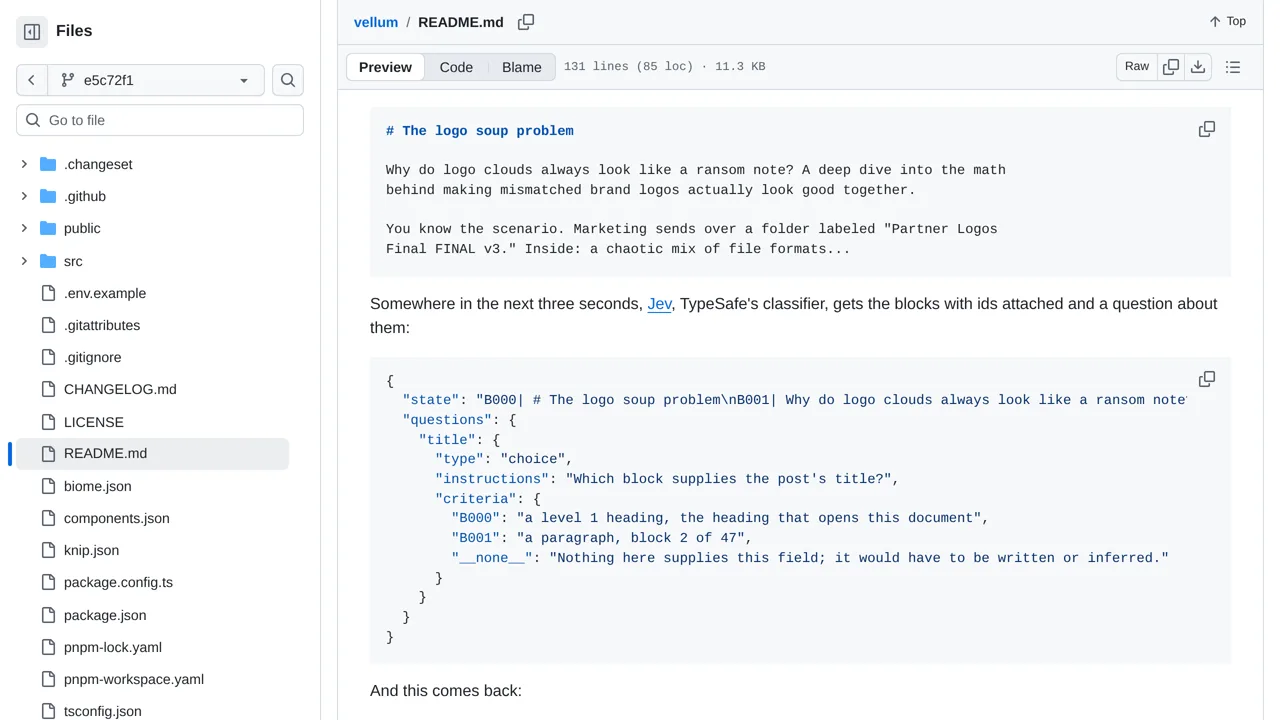Go back with the left arrow button
1280x720 pixels.
(x=32, y=80)
